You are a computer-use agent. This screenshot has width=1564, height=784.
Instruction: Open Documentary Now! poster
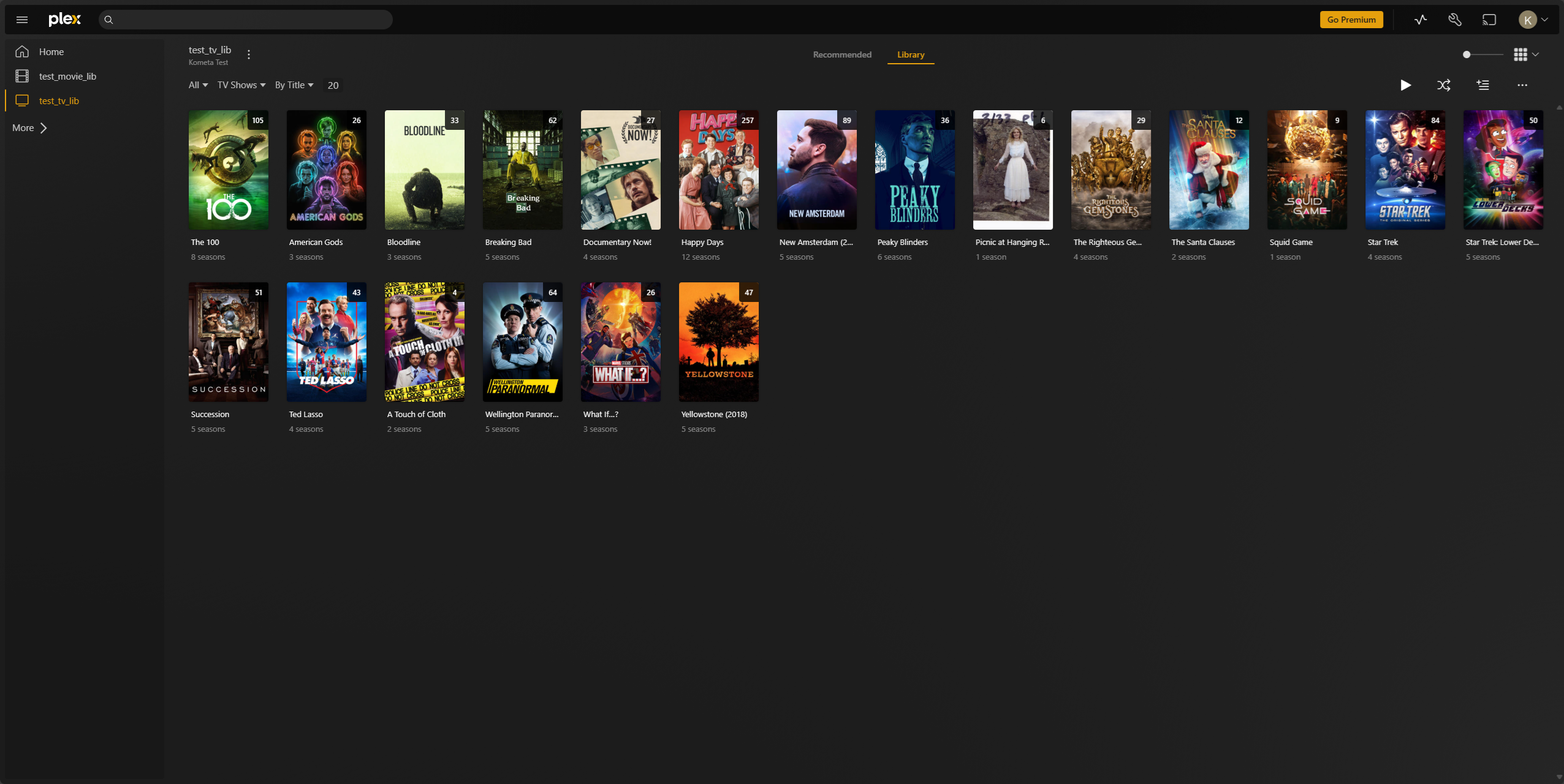(x=621, y=170)
